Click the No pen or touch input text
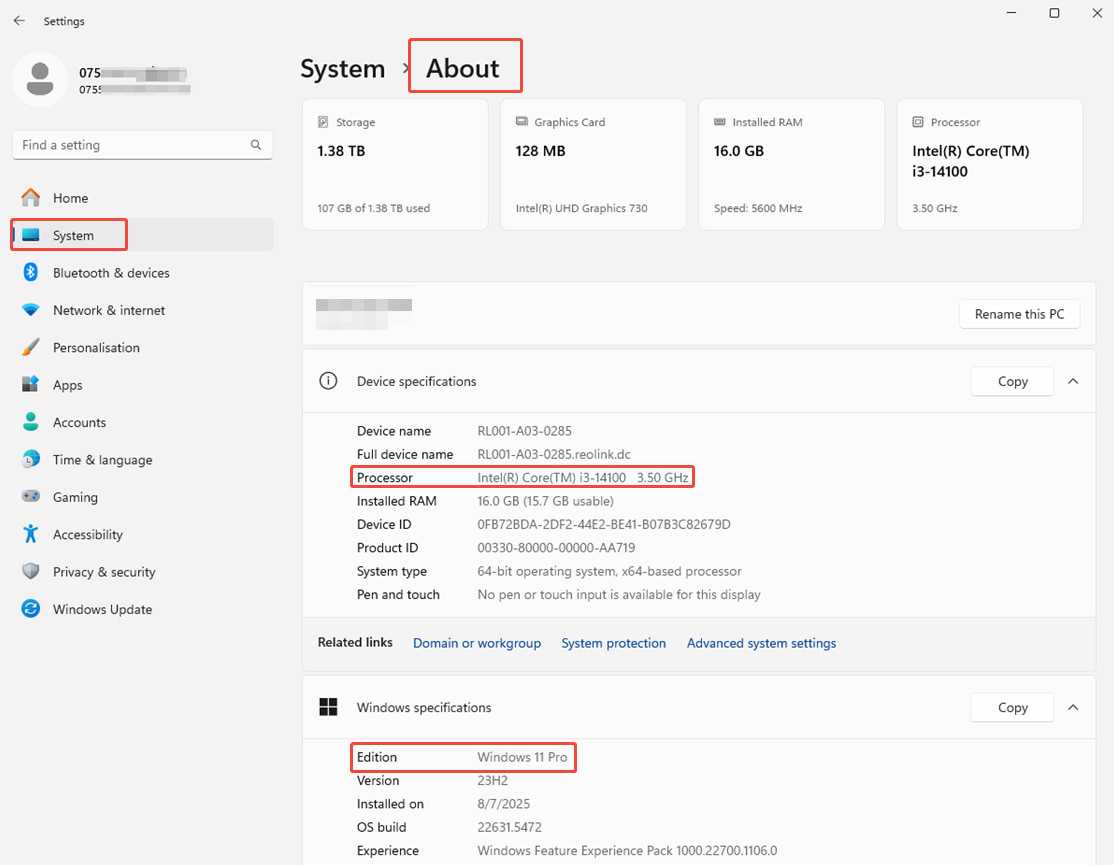 click(619, 594)
